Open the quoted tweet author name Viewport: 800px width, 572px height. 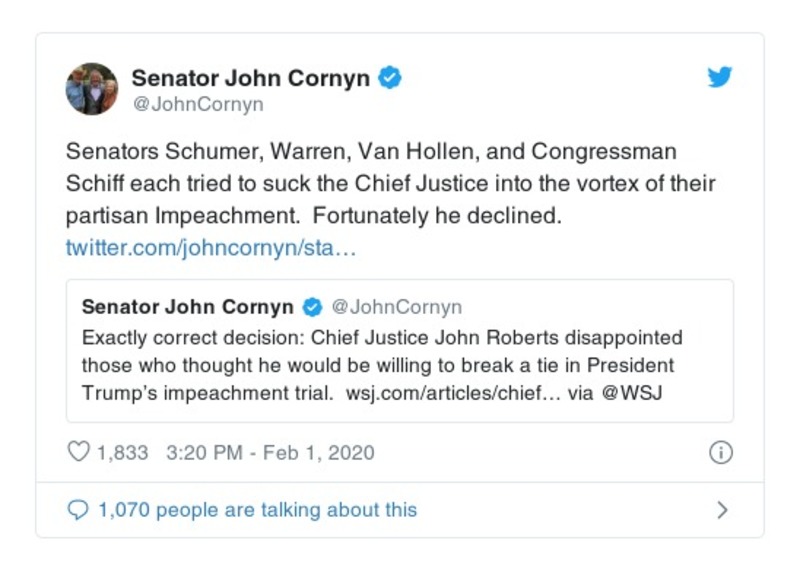coord(188,306)
